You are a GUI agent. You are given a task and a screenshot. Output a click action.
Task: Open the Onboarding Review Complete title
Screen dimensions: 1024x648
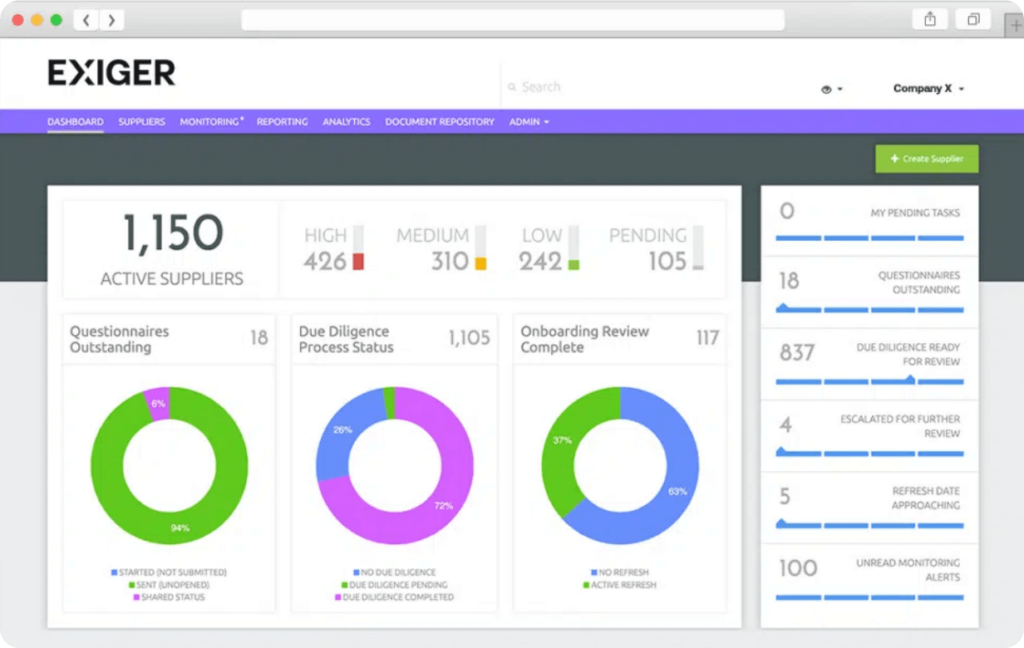584,339
